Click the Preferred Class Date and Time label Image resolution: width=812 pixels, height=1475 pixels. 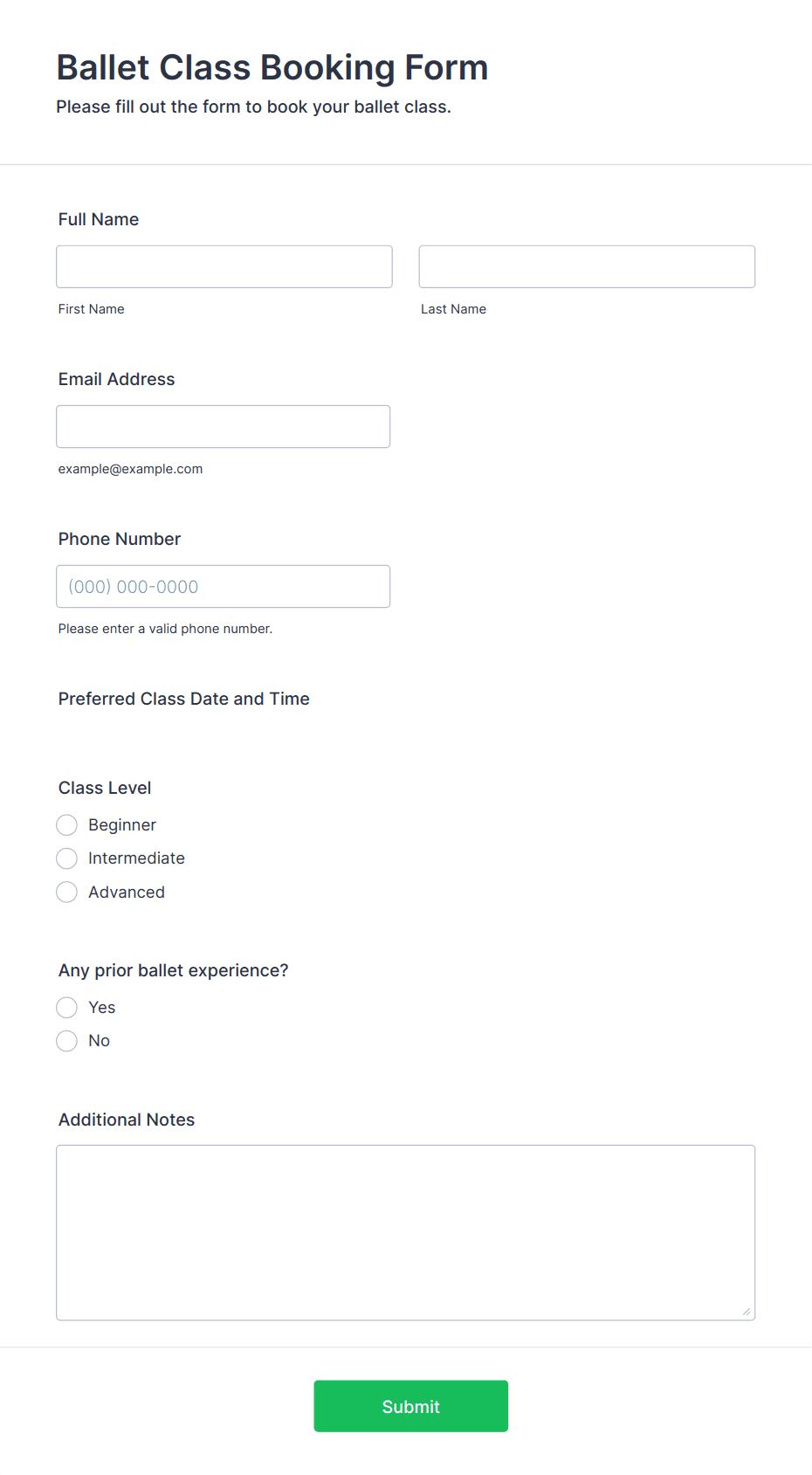[x=184, y=699]
